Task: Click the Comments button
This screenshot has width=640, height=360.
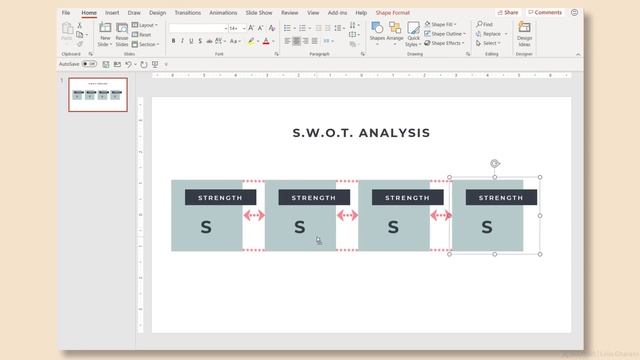Action: (545, 13)
